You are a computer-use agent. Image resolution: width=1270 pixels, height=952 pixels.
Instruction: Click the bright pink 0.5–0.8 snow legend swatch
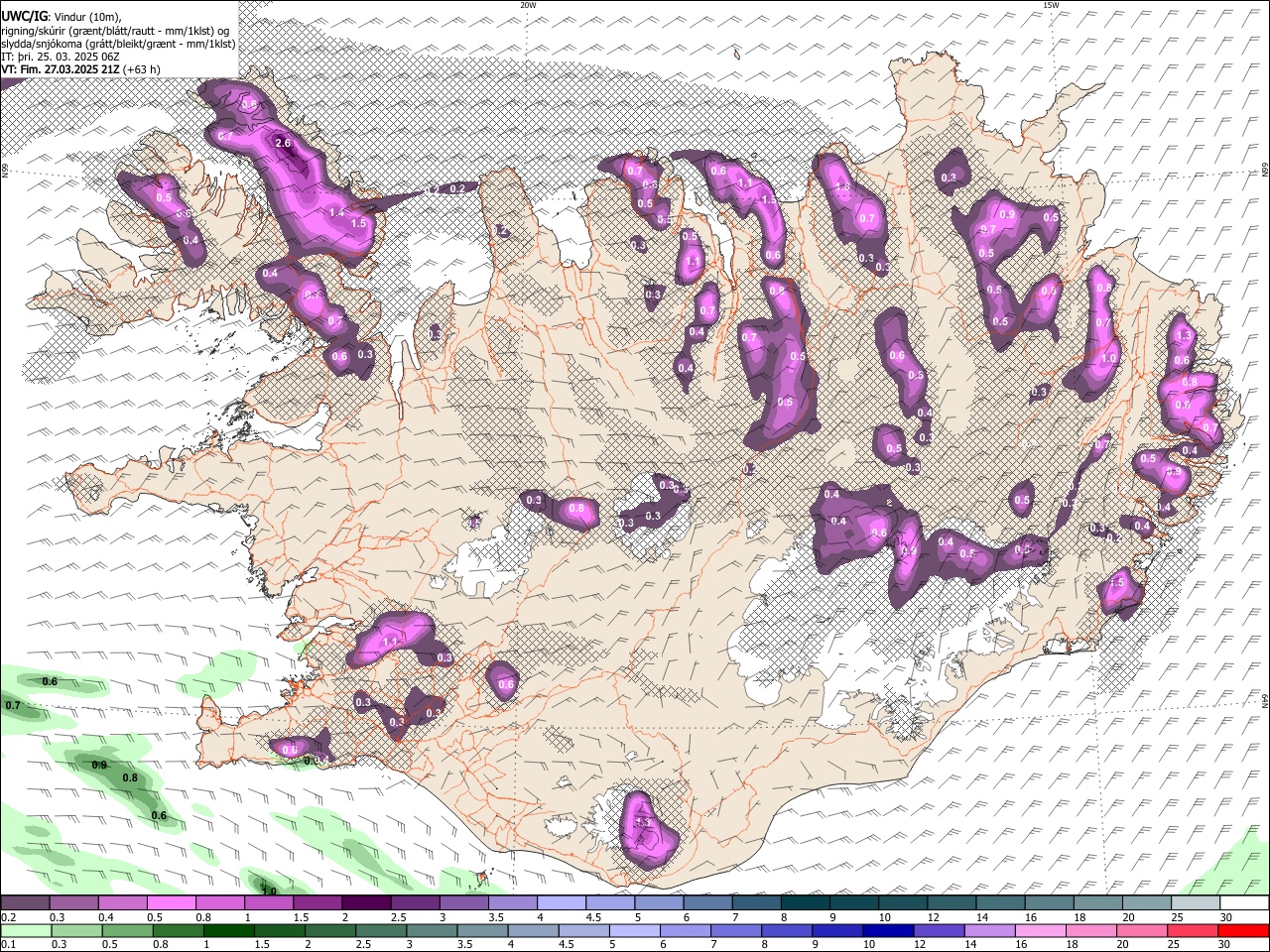171,902
